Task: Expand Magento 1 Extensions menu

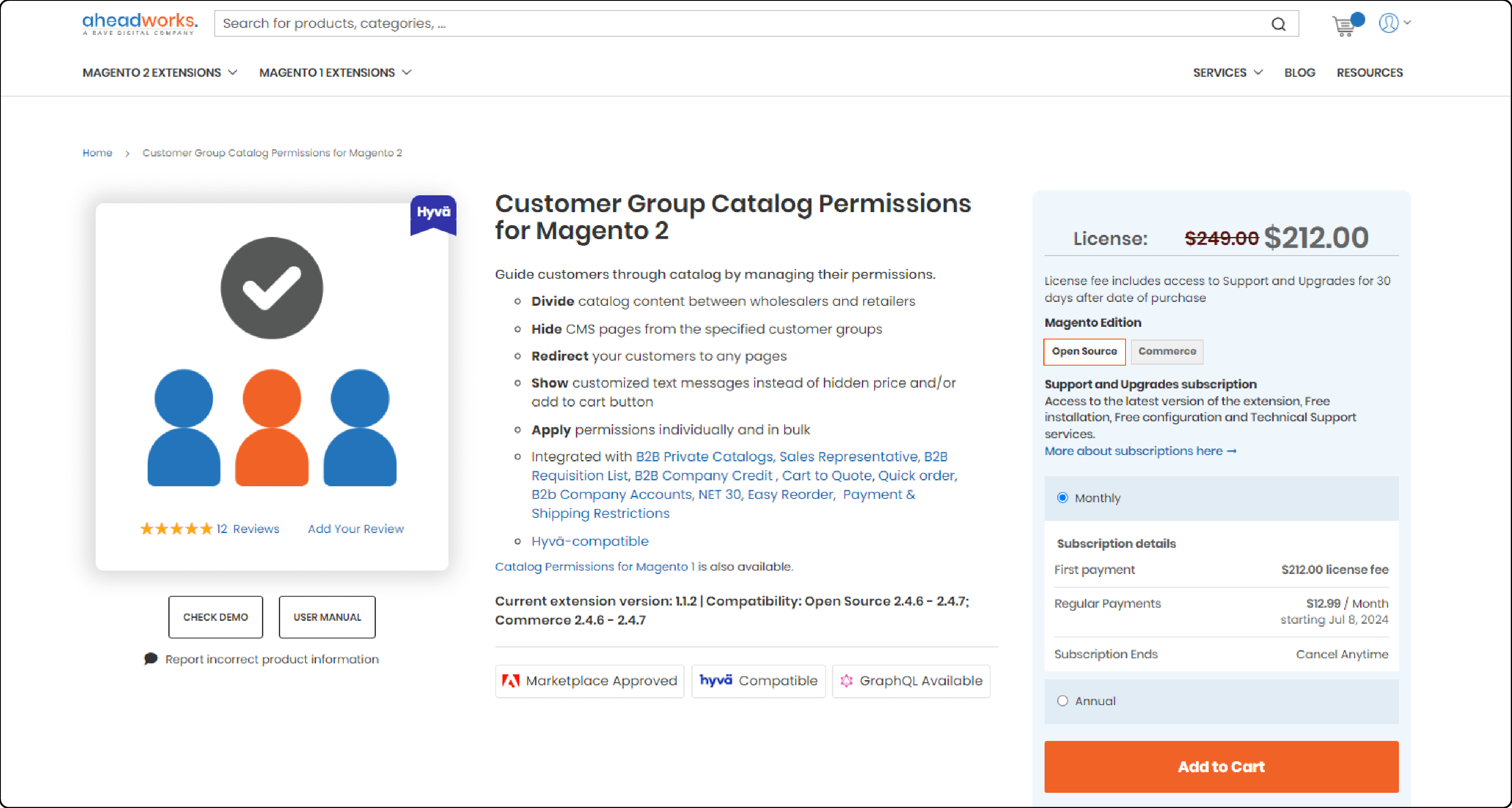Action: 335,73
